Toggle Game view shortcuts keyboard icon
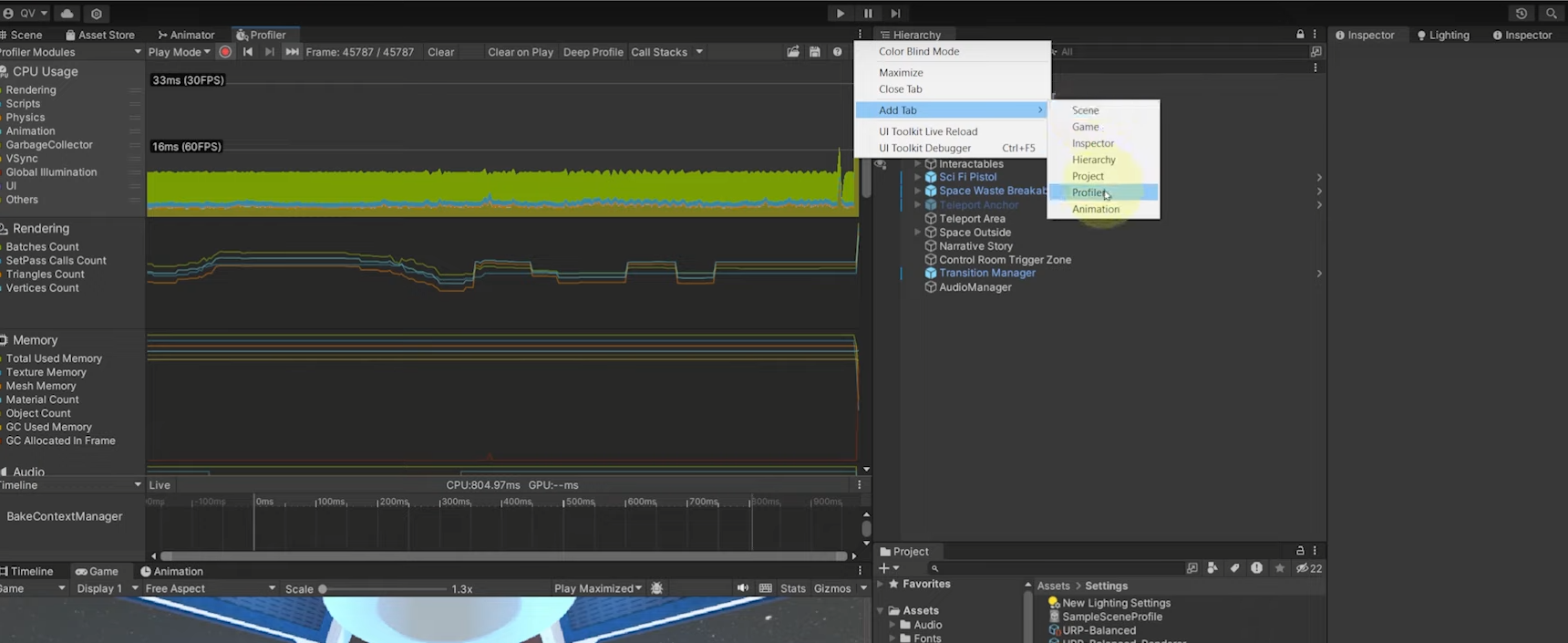This screenshot has width=1568, height=643. [765, 588]
